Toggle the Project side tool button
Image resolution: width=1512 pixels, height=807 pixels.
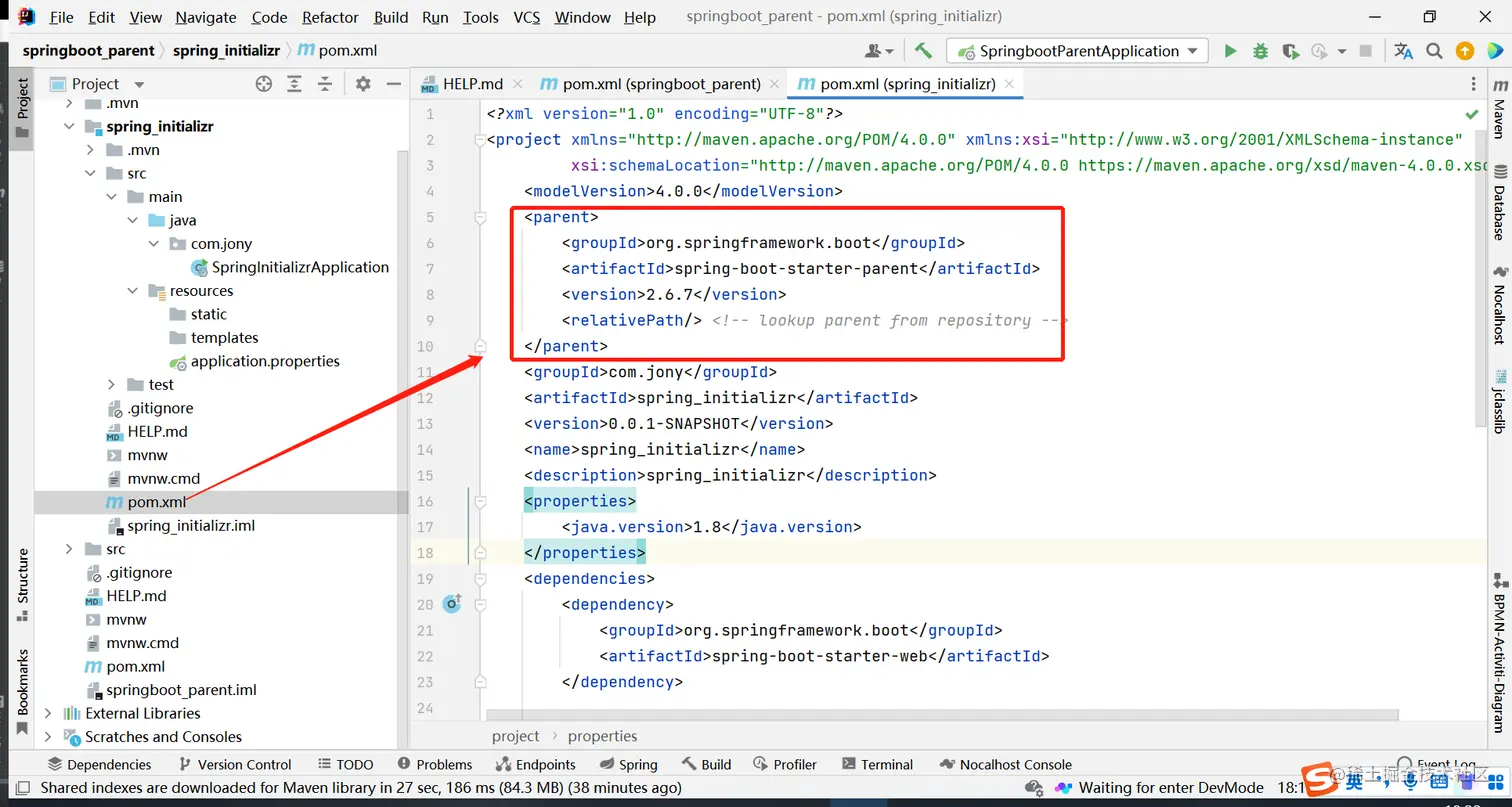pyautogui.click(x=22, y=108)
